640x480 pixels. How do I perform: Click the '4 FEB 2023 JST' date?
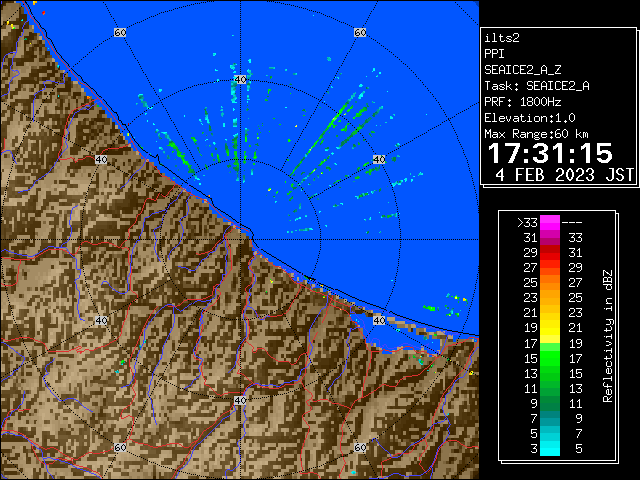pyautogui.click(x=564, y=175)
